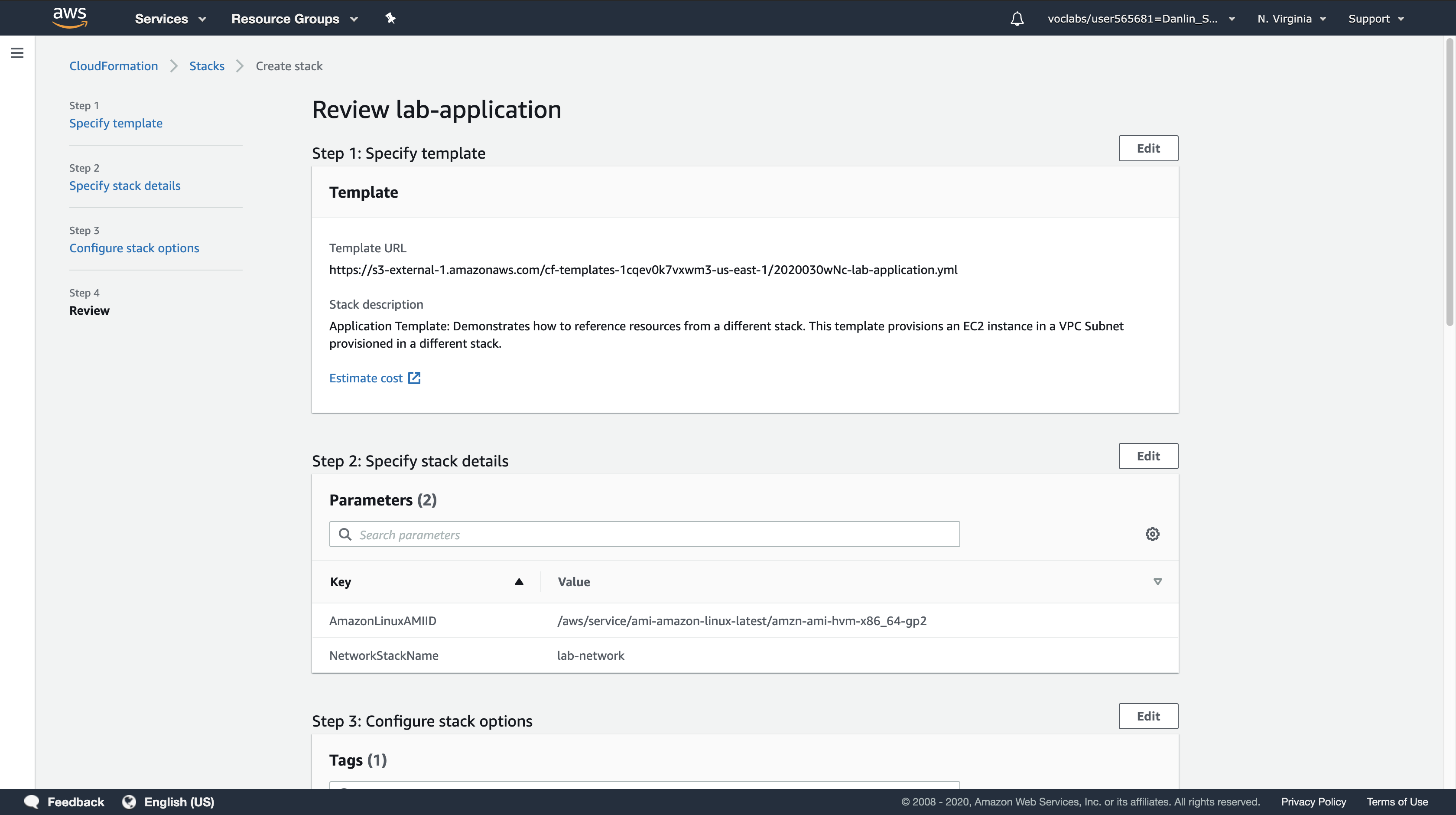Viewport: 1456px width, 815px height.
Task: Click the globe language icon
Action: tap(130, 802)
